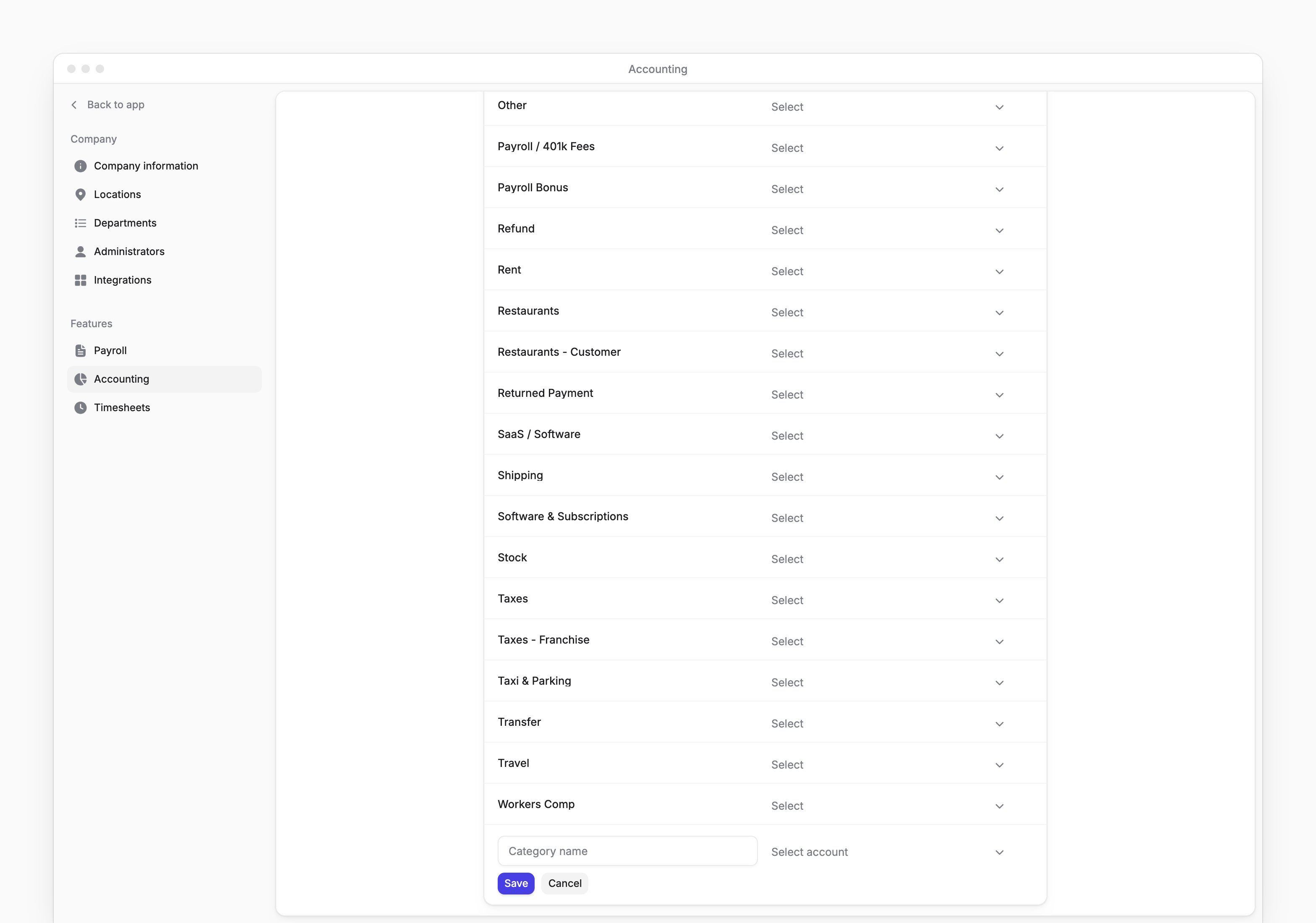Focus the Category name field
1316x923 pixels.
tap(628, 851)
